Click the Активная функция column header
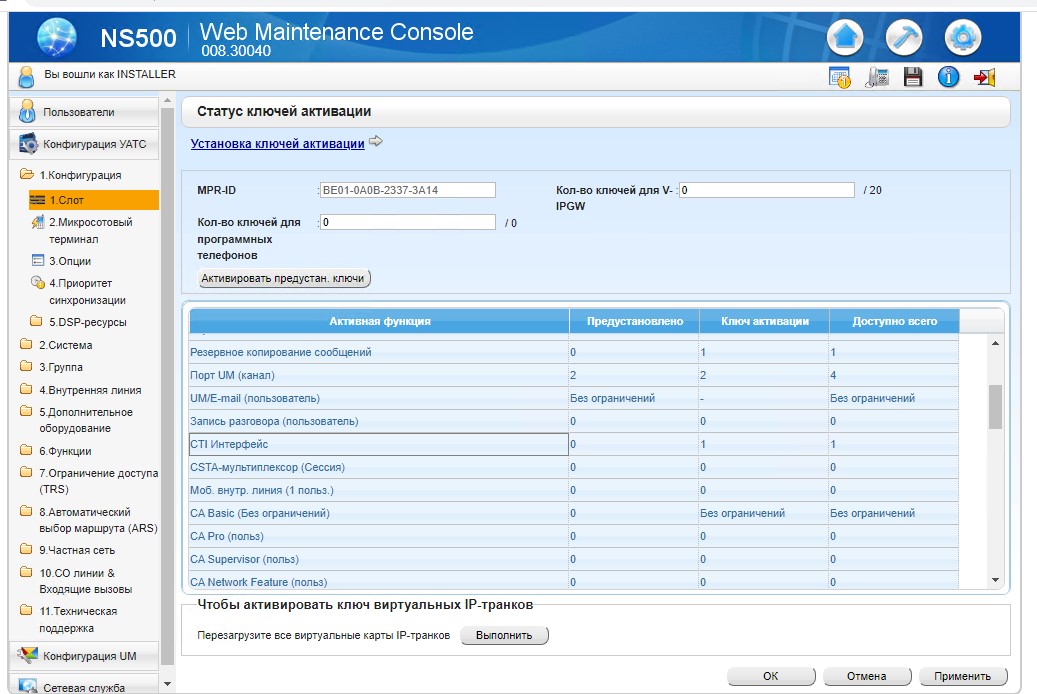The height and width of the screenshot is (694, 1037). pyautogui.click(x=380, y=321)
